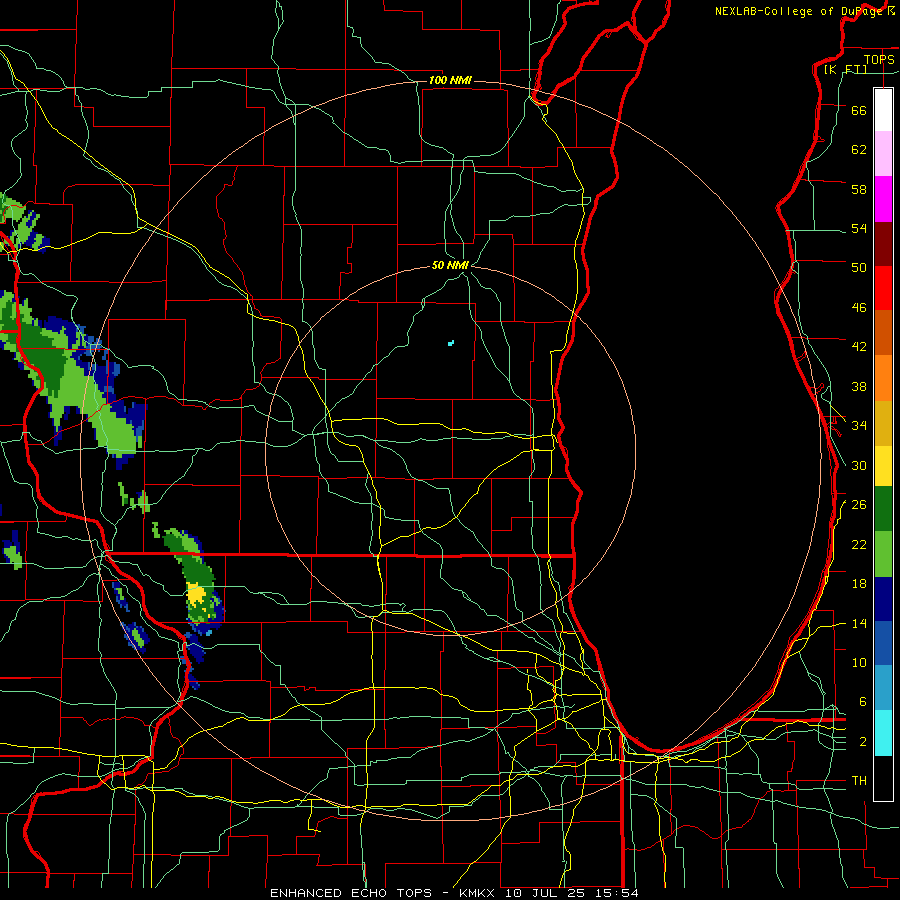Click the "6" legend value

(862, 702)
